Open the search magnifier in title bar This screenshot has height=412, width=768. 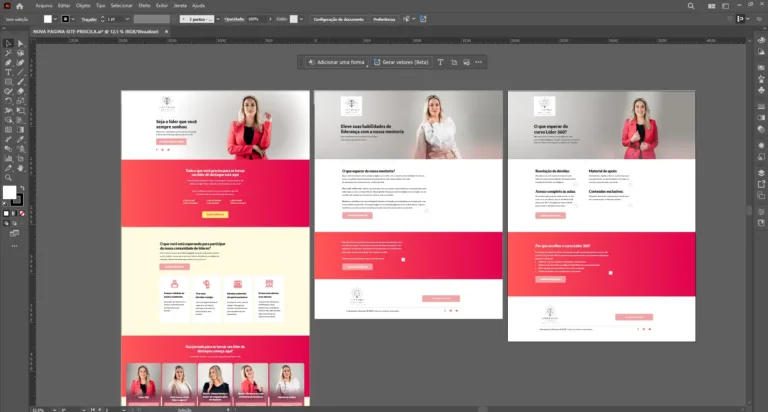click(691, 6)
